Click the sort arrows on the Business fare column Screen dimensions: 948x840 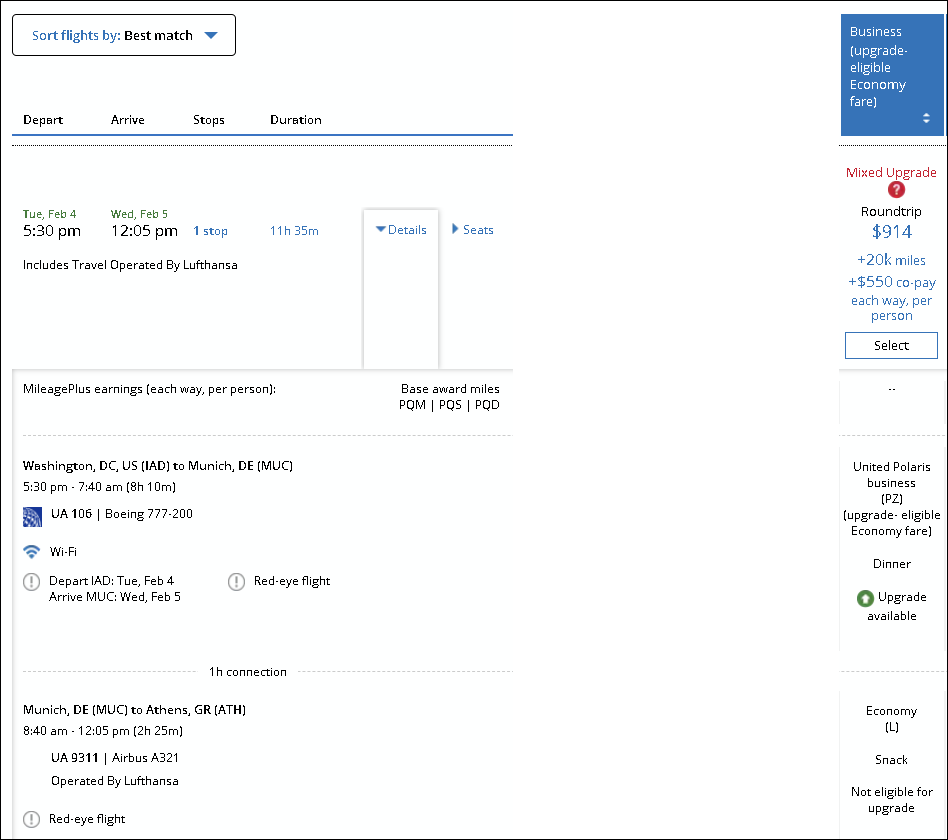click(x=926, y=118)
